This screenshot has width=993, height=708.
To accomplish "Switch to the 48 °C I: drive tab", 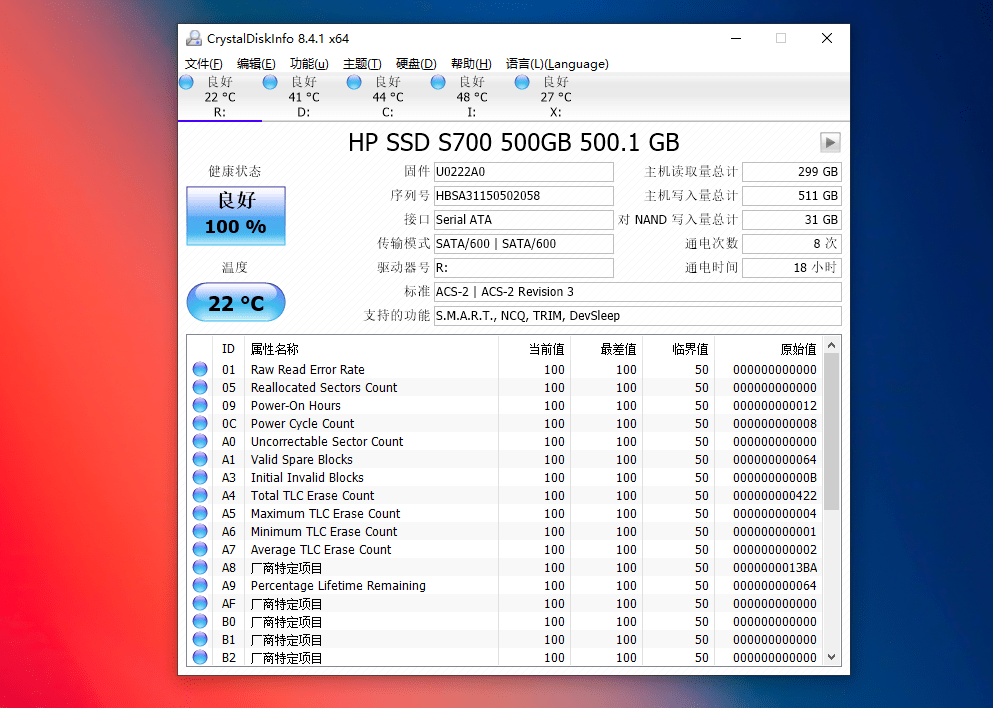I will click(472, 97).
